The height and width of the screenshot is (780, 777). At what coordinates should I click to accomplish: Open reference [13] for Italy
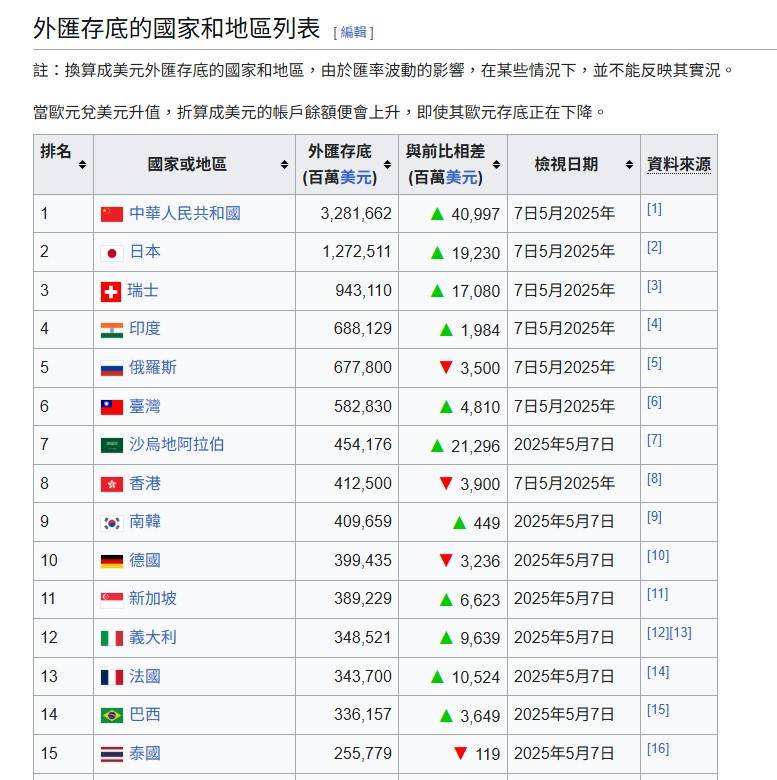(x=680, y=633)
